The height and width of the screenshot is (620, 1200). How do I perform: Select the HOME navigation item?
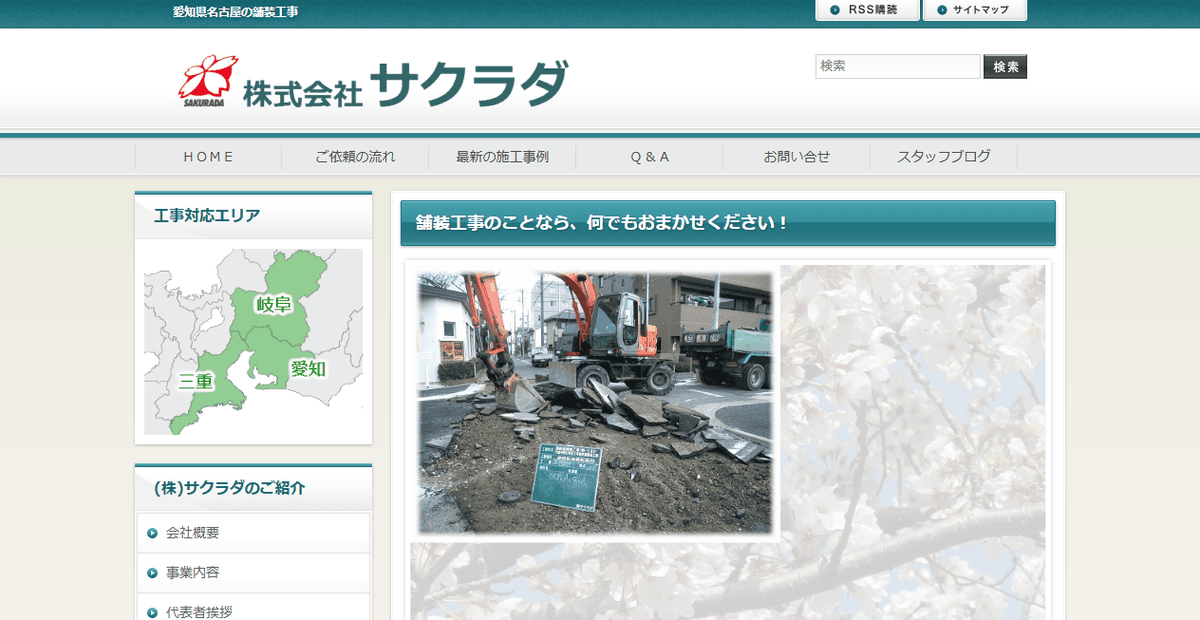(207, 156)
